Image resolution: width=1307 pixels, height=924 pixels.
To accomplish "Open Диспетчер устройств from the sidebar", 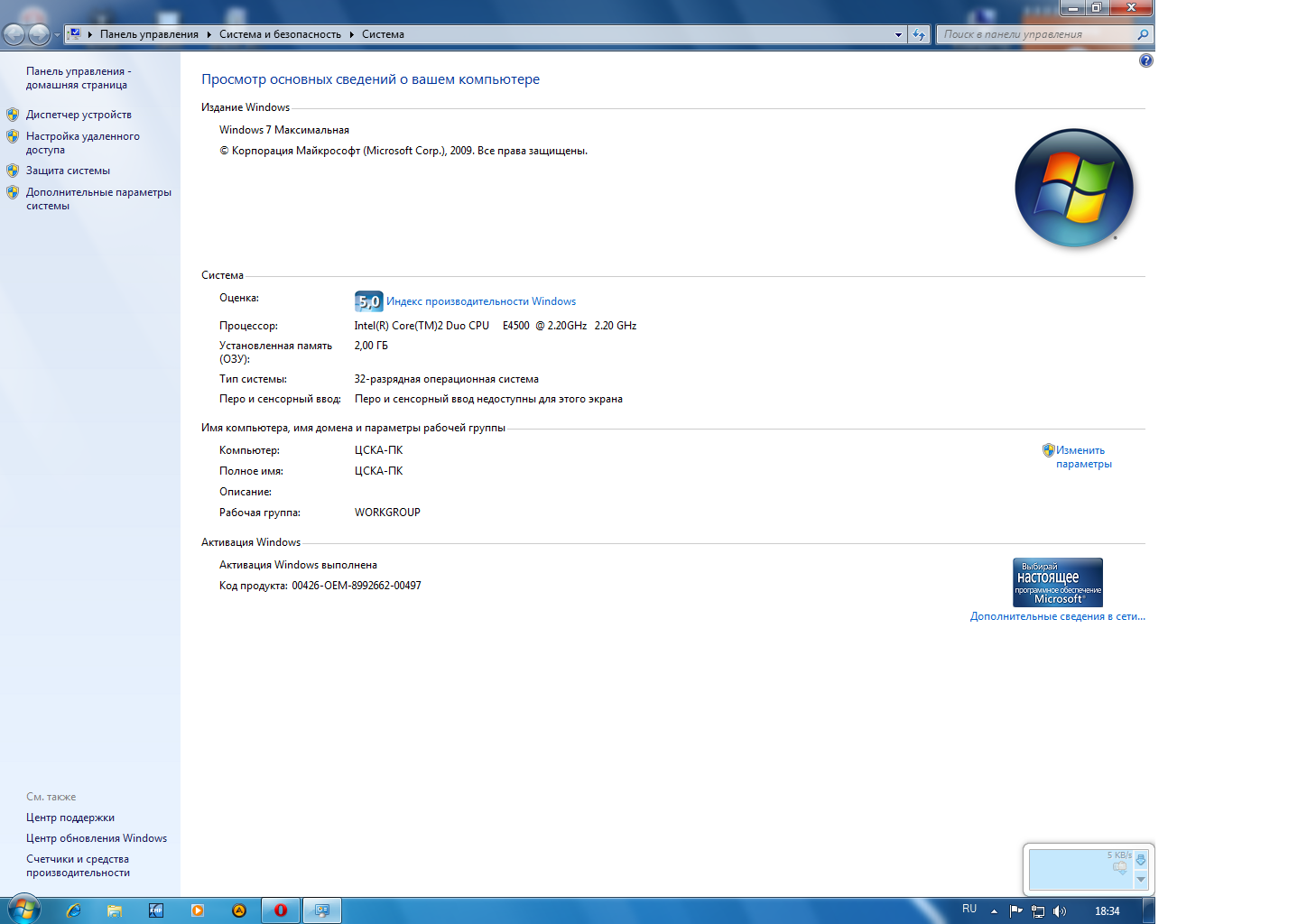I will pyautogui.click(x=79, y=115).
